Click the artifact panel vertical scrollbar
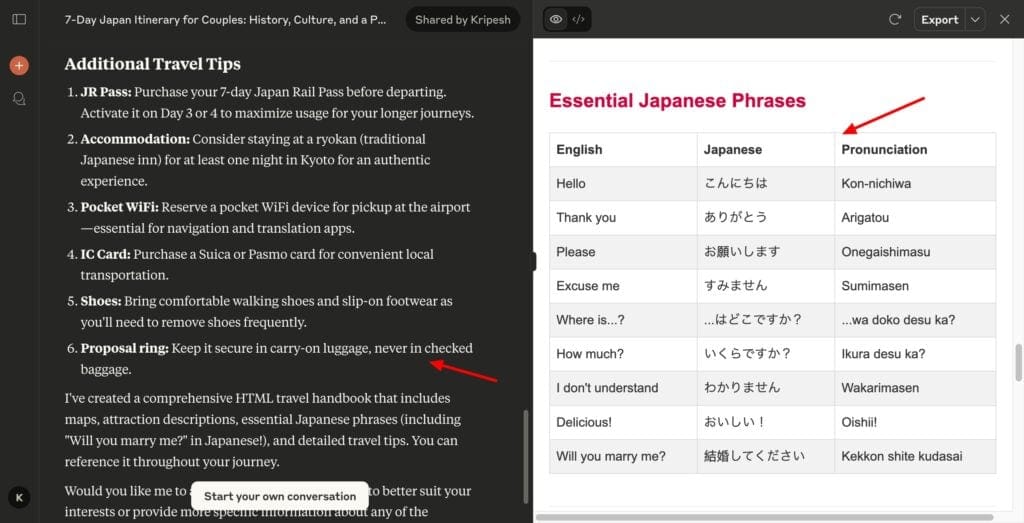Image resolution: width=1024 pixels, height=523 pixels. coord(1018,360)
